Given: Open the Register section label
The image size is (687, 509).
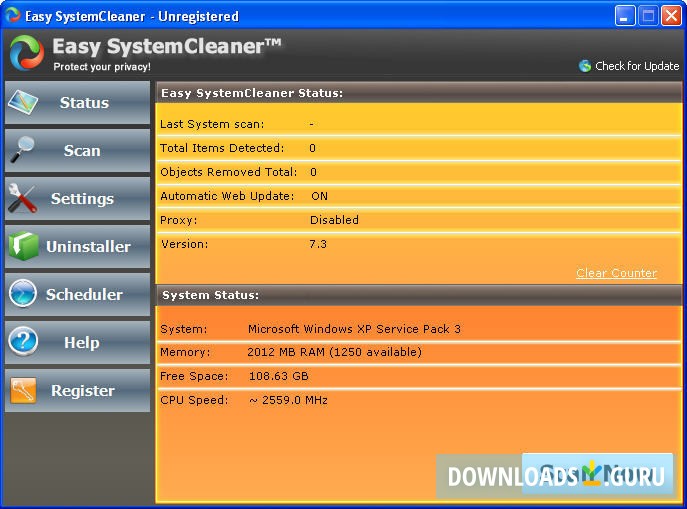Looking at the screenshot, I should click(x=83, y=390).
